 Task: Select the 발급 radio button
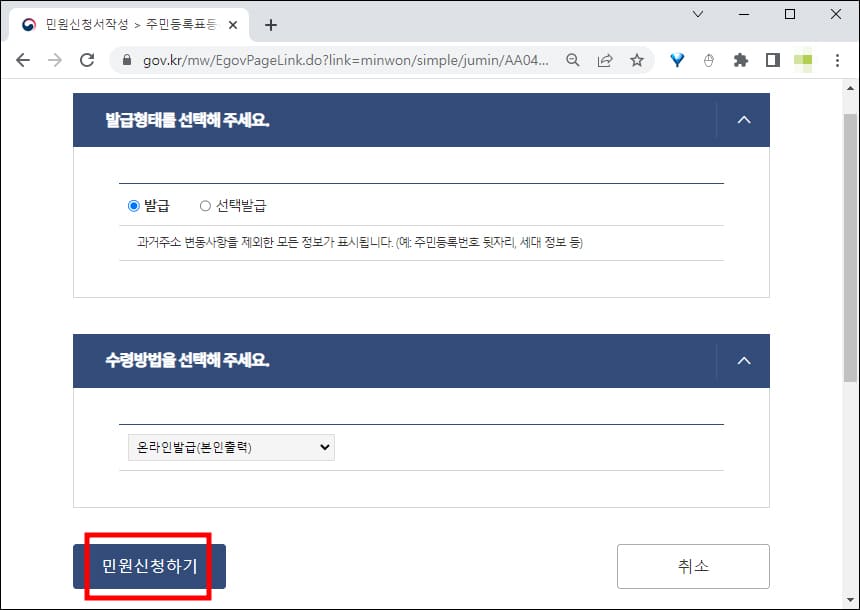(132, 205)
